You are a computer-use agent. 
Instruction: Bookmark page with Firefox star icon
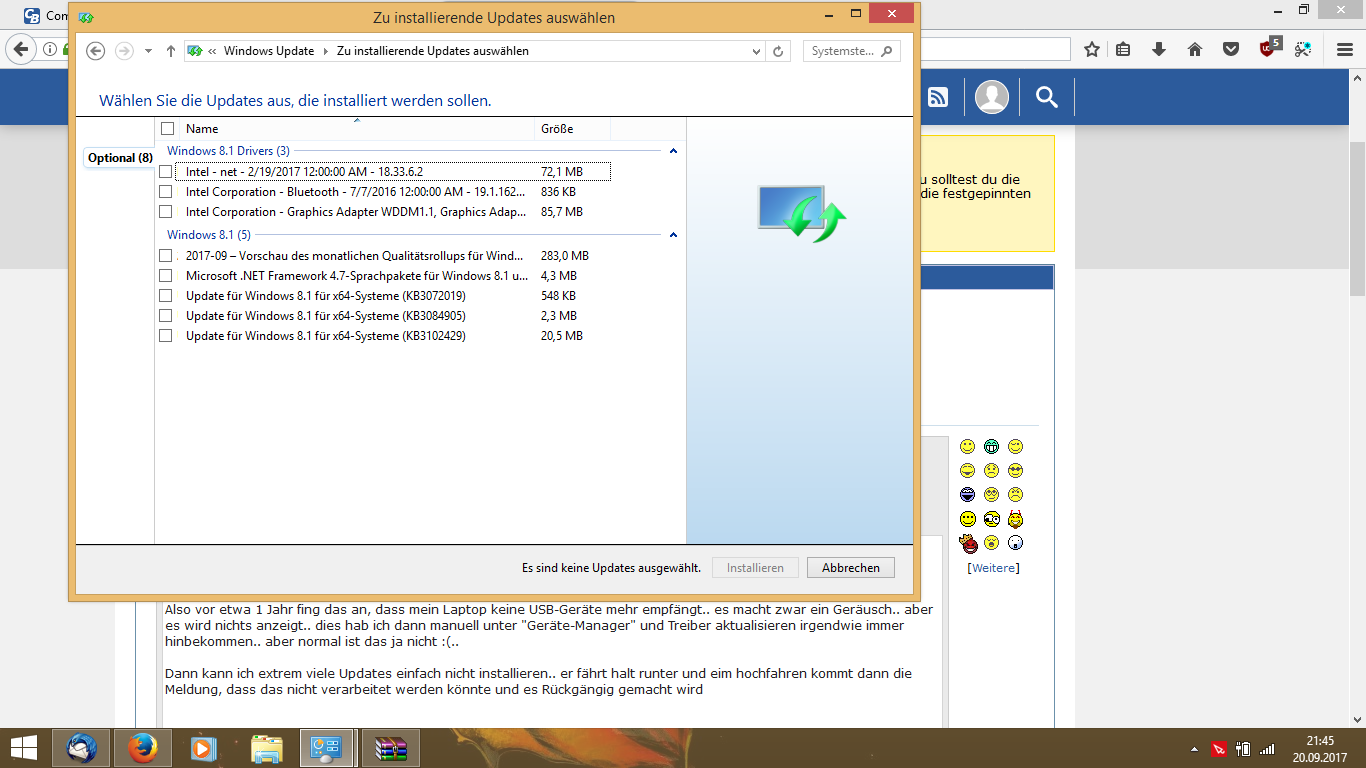coord(1092,49)
